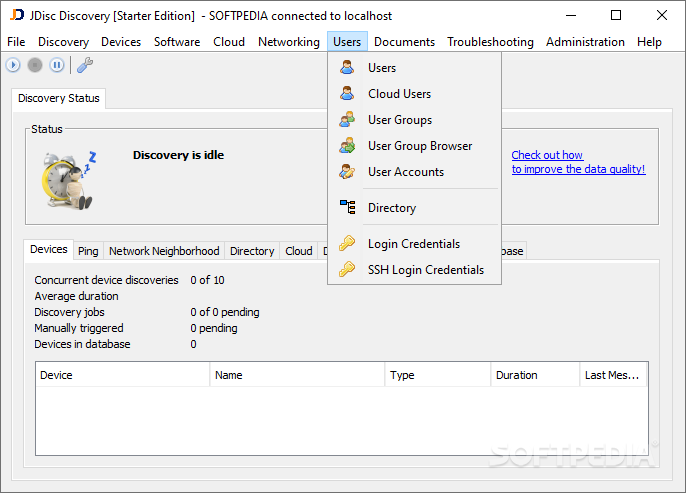Click the Cloud Users entry icon
The image size is (686, 493).
coord(347,93)
